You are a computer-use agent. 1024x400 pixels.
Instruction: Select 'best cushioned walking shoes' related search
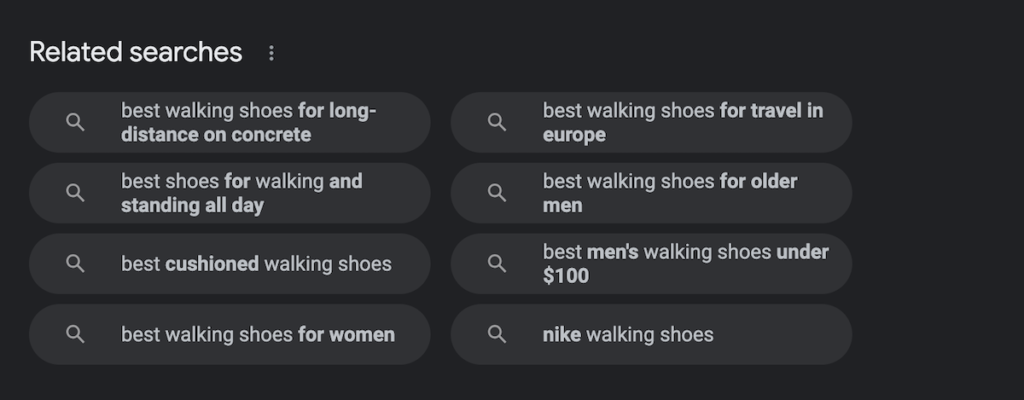(230, 263)
